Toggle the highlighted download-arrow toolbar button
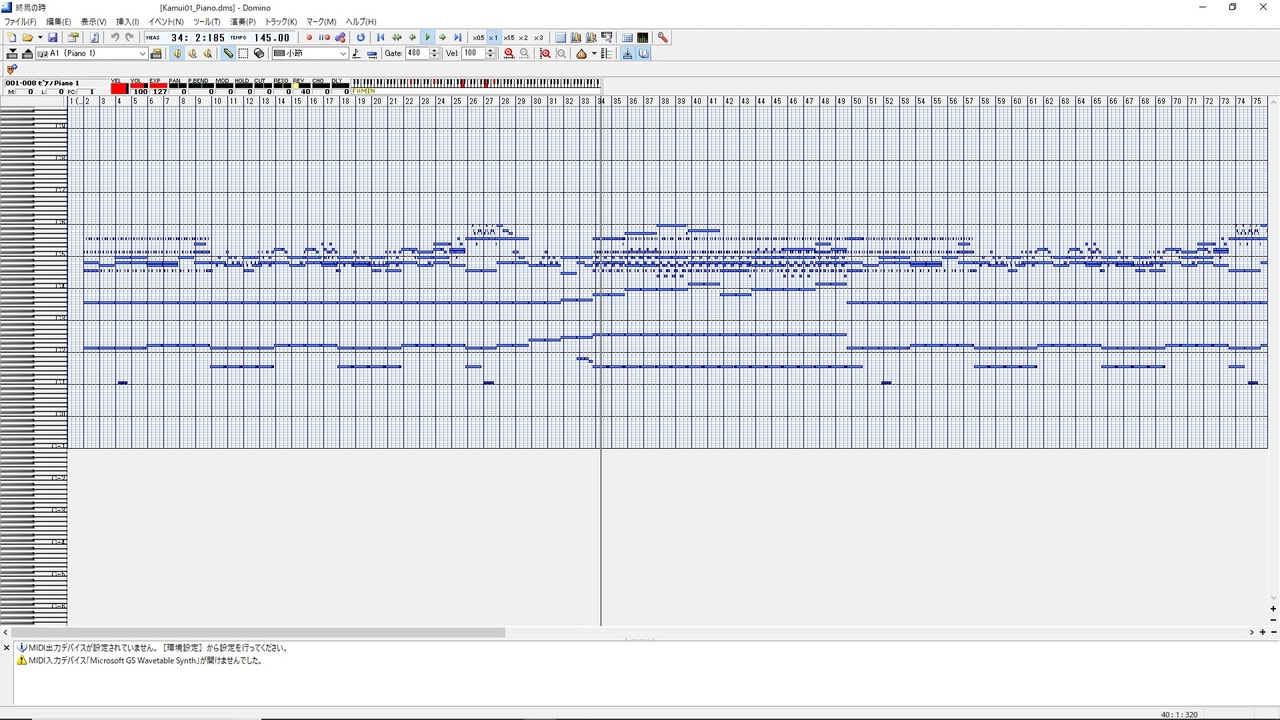Image resolution: width=1280 pixels, height=720 pixels. 627,53
